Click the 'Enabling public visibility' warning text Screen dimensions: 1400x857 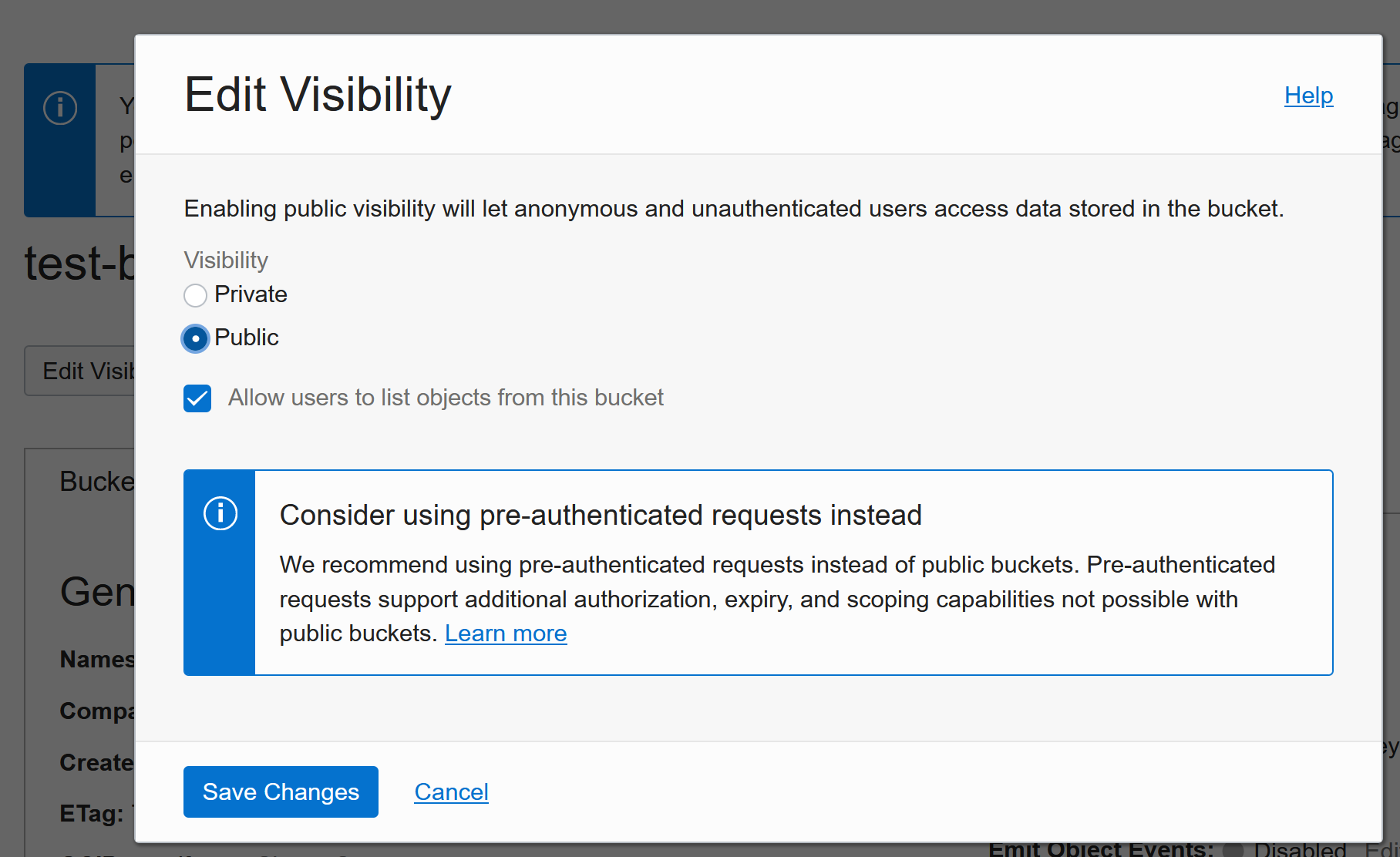click(x=734, y=209)
